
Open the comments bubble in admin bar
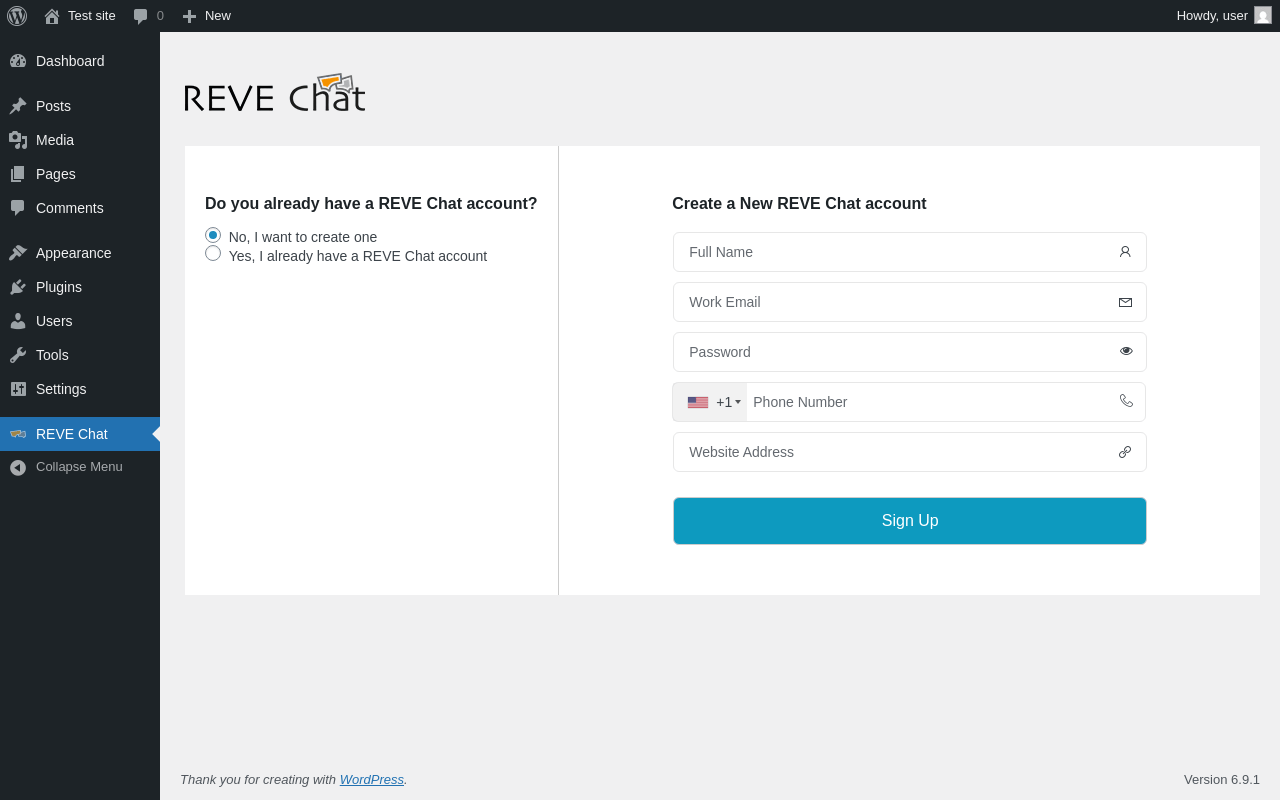coord(148,16)
